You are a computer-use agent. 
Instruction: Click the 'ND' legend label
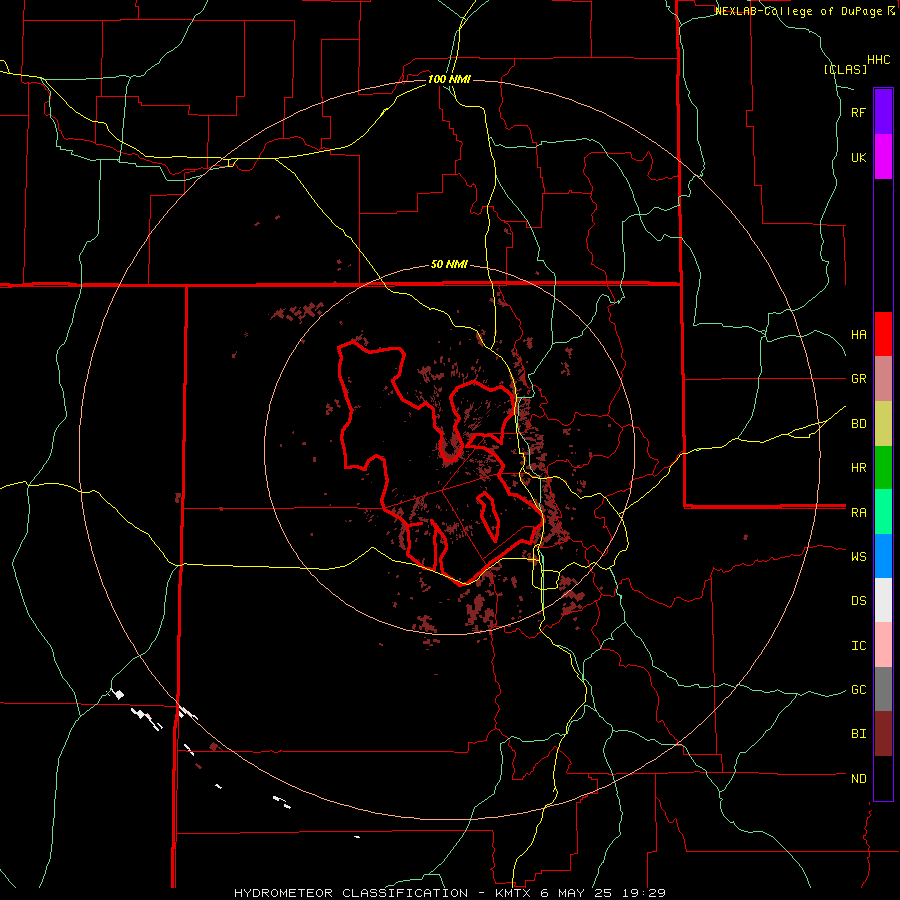(x=859, y=779)
